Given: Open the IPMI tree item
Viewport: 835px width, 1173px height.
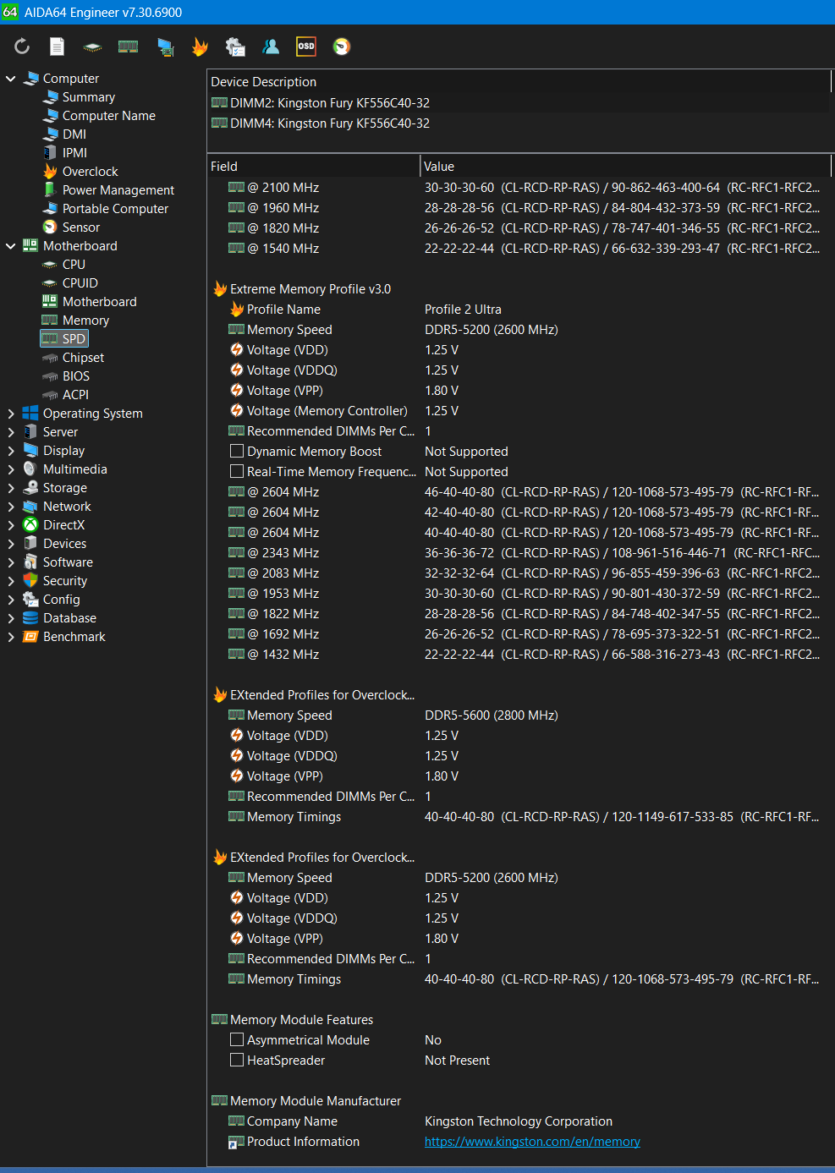Looking at the screenshot, I should (75, 153).
